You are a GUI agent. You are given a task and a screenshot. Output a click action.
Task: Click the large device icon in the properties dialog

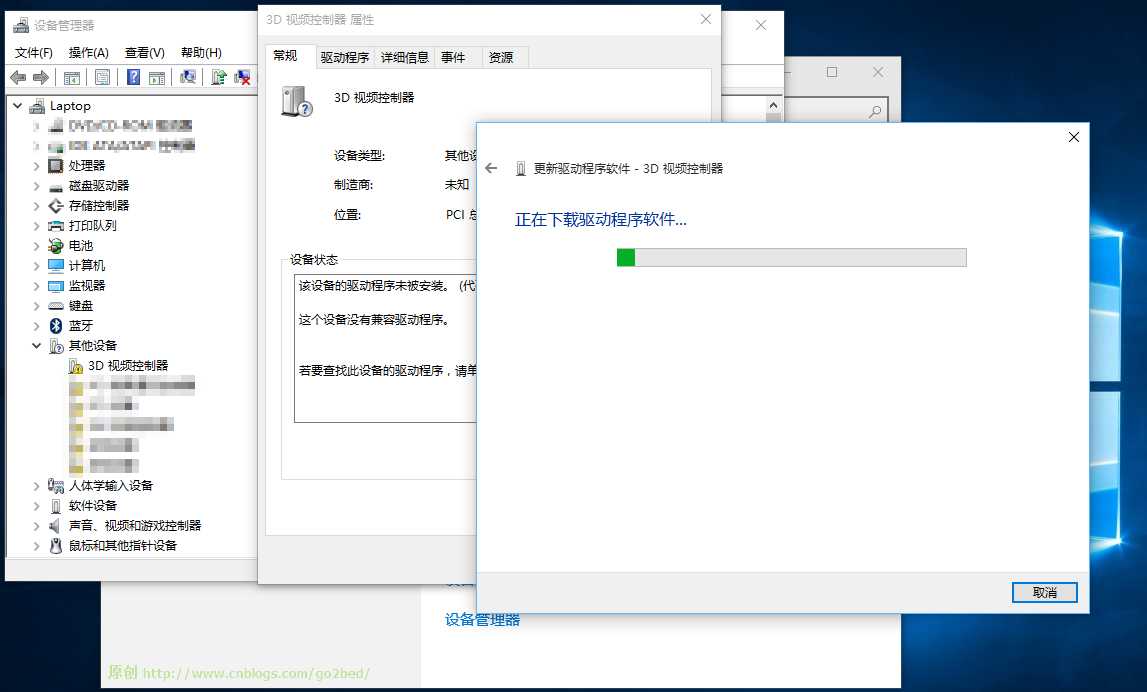296,102
